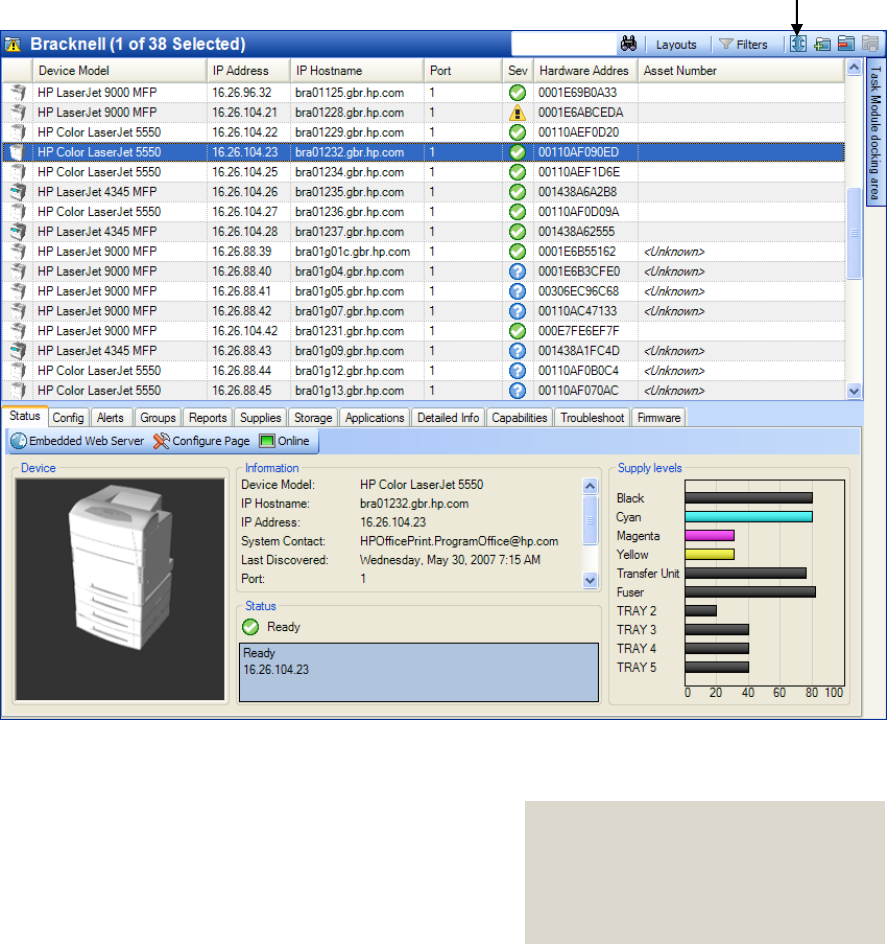Click the add-to-group folder icon with plus
Viewport: 887px width, 944px height.
coord(822,44)
